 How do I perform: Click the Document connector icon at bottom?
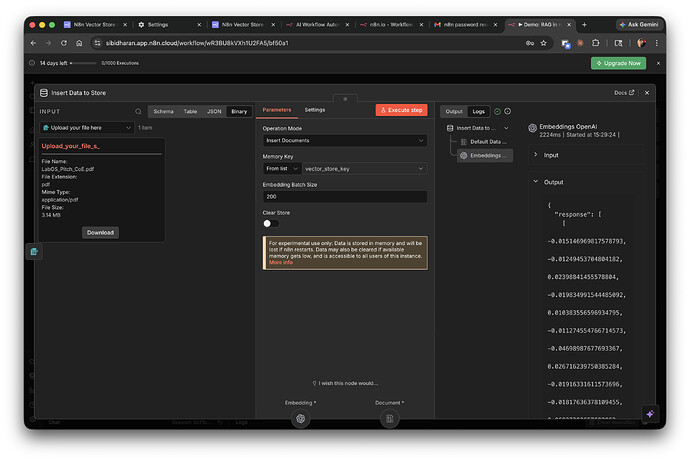(x=389, y=419)
